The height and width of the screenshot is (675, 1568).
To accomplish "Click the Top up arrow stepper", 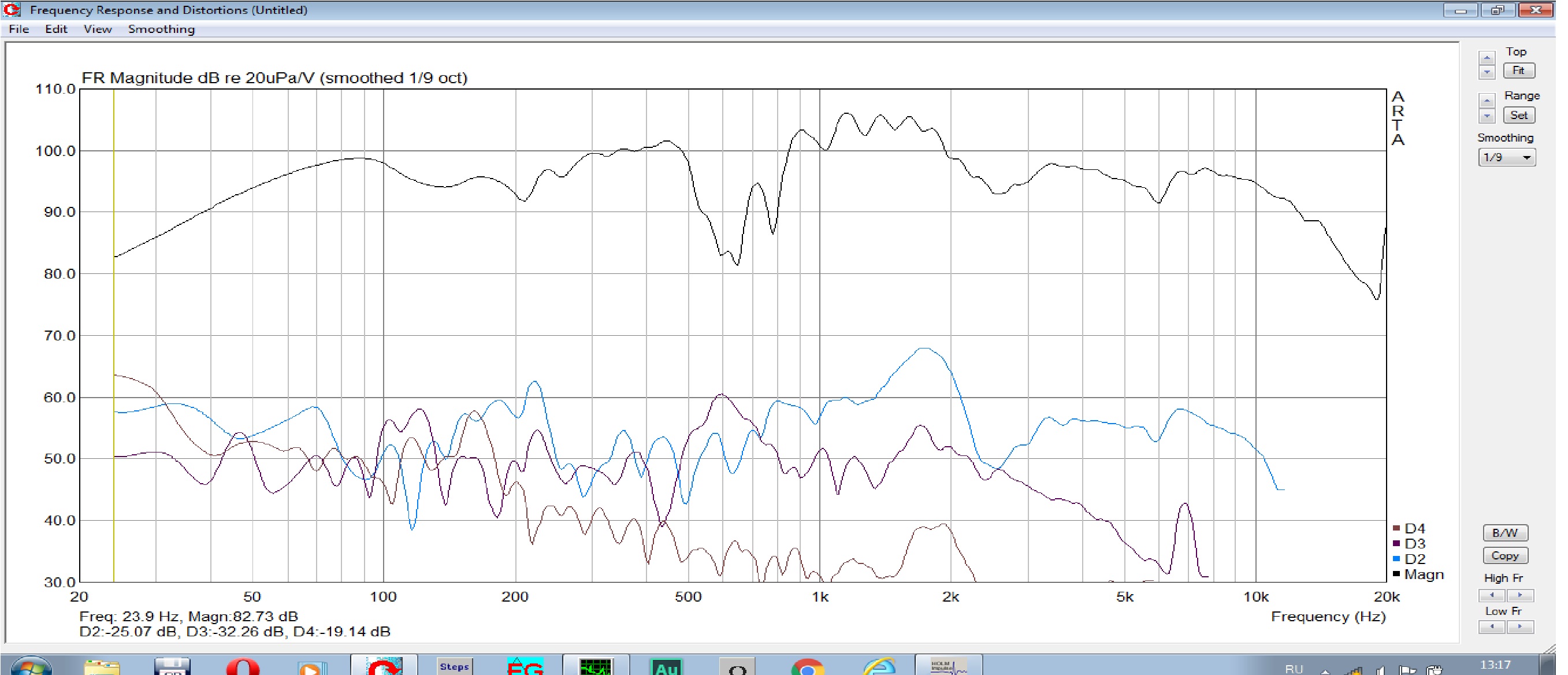I will click(x=1487, y=58).
